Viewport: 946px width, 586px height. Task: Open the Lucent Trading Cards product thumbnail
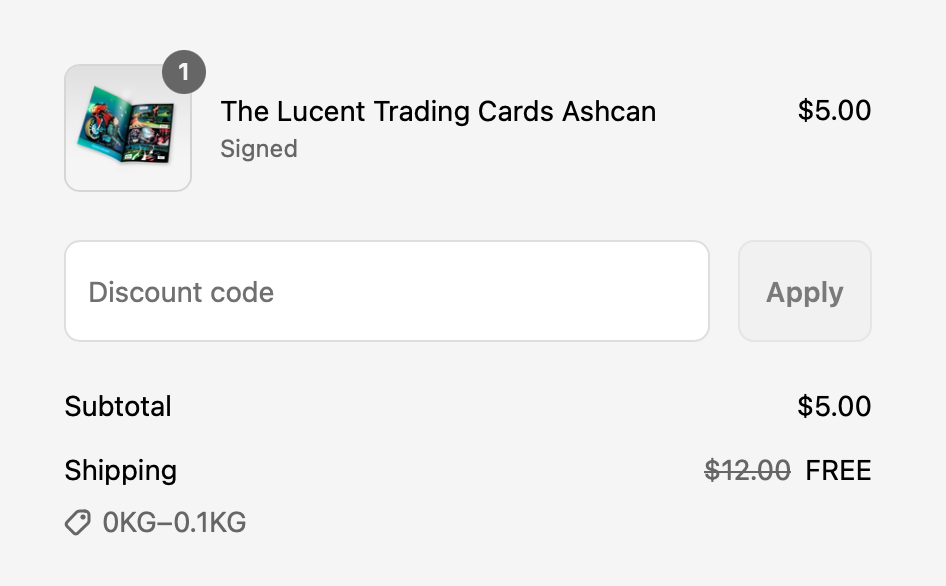(128, 128)
